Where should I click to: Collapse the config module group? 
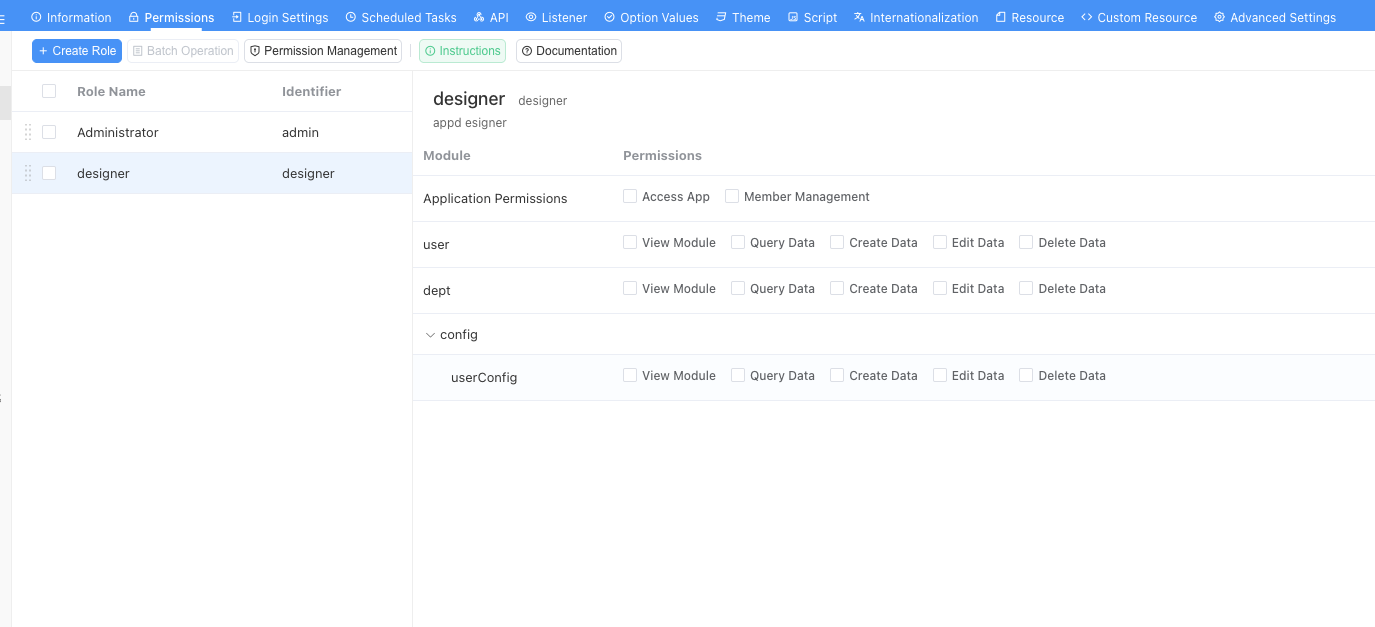click(x=430, y=335)
